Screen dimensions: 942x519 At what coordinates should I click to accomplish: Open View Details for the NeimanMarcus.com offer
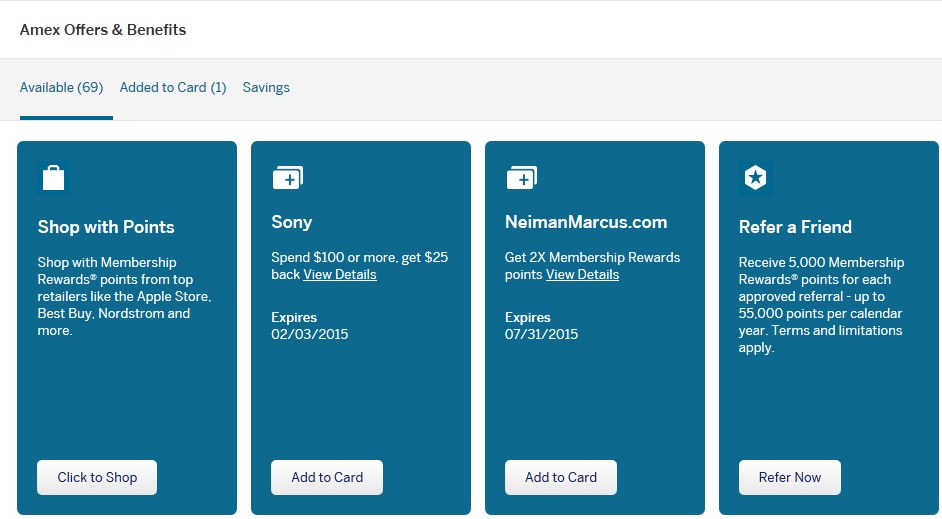pyautogui.click(x=582, y=275)
